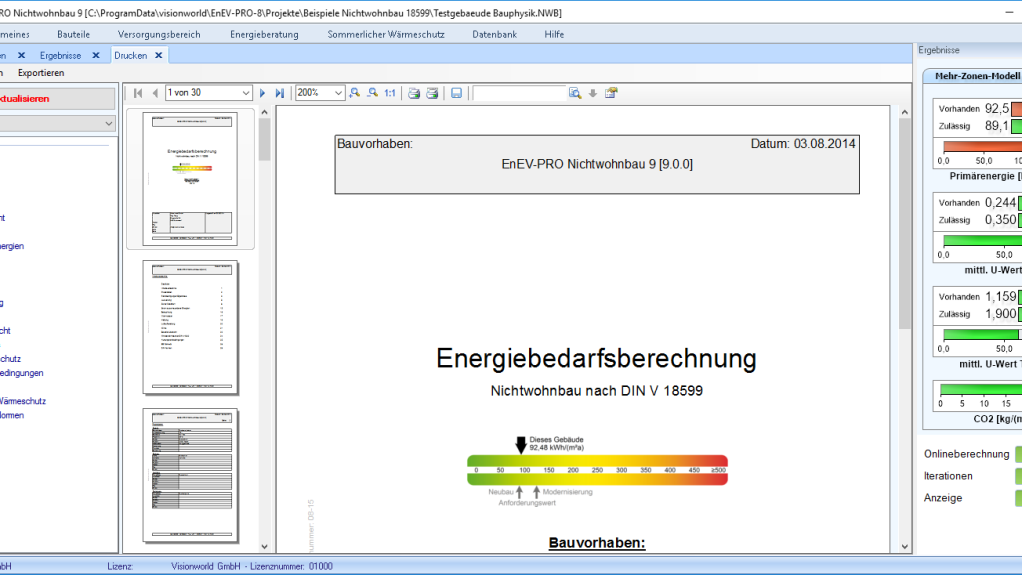The width and height of the screenshot is (1022, 575).
Task: Click the mittl. U-Wert green gauge with 0,244
Action: tap(982, 241)
